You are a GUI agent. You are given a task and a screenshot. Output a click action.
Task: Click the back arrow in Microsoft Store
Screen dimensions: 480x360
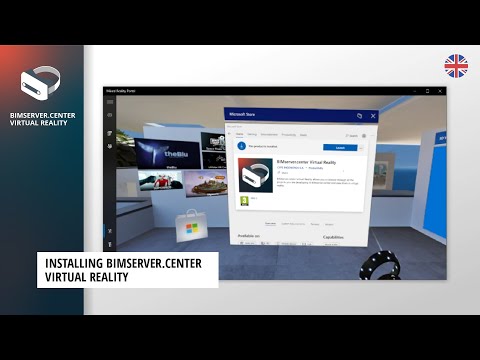pos(229,134)
